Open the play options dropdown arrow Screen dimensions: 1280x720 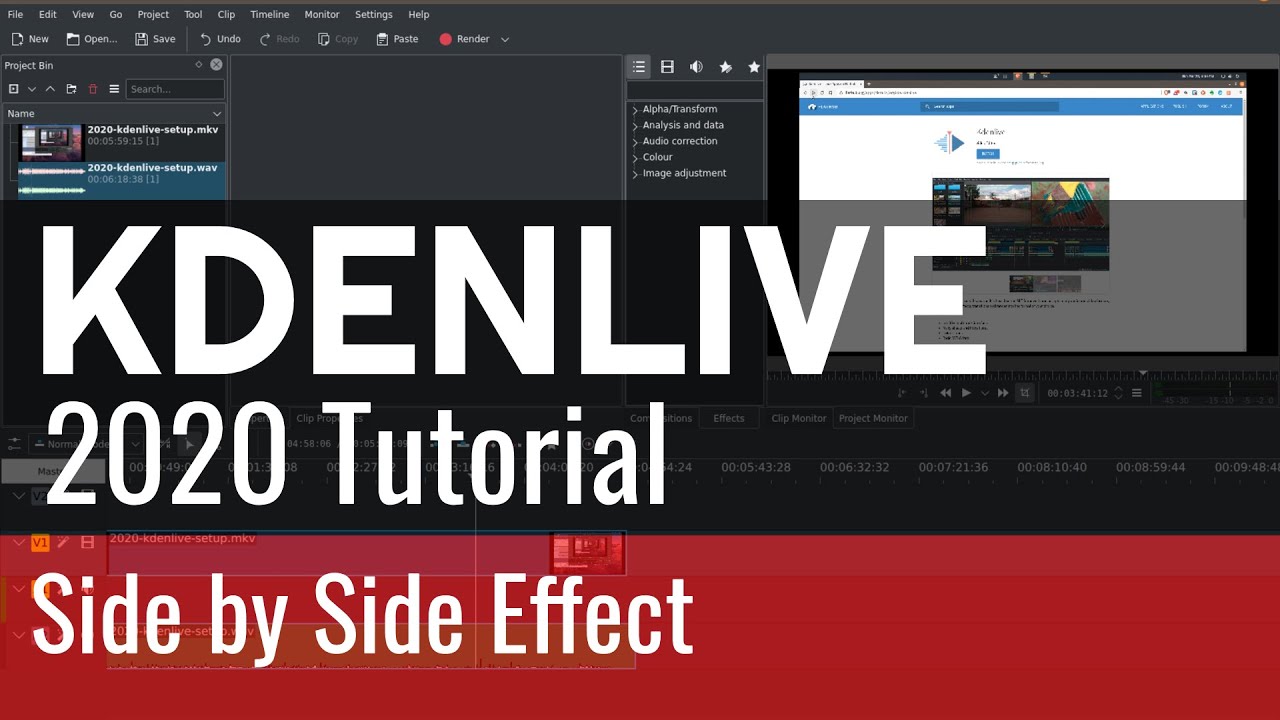(x=985, y=394)
